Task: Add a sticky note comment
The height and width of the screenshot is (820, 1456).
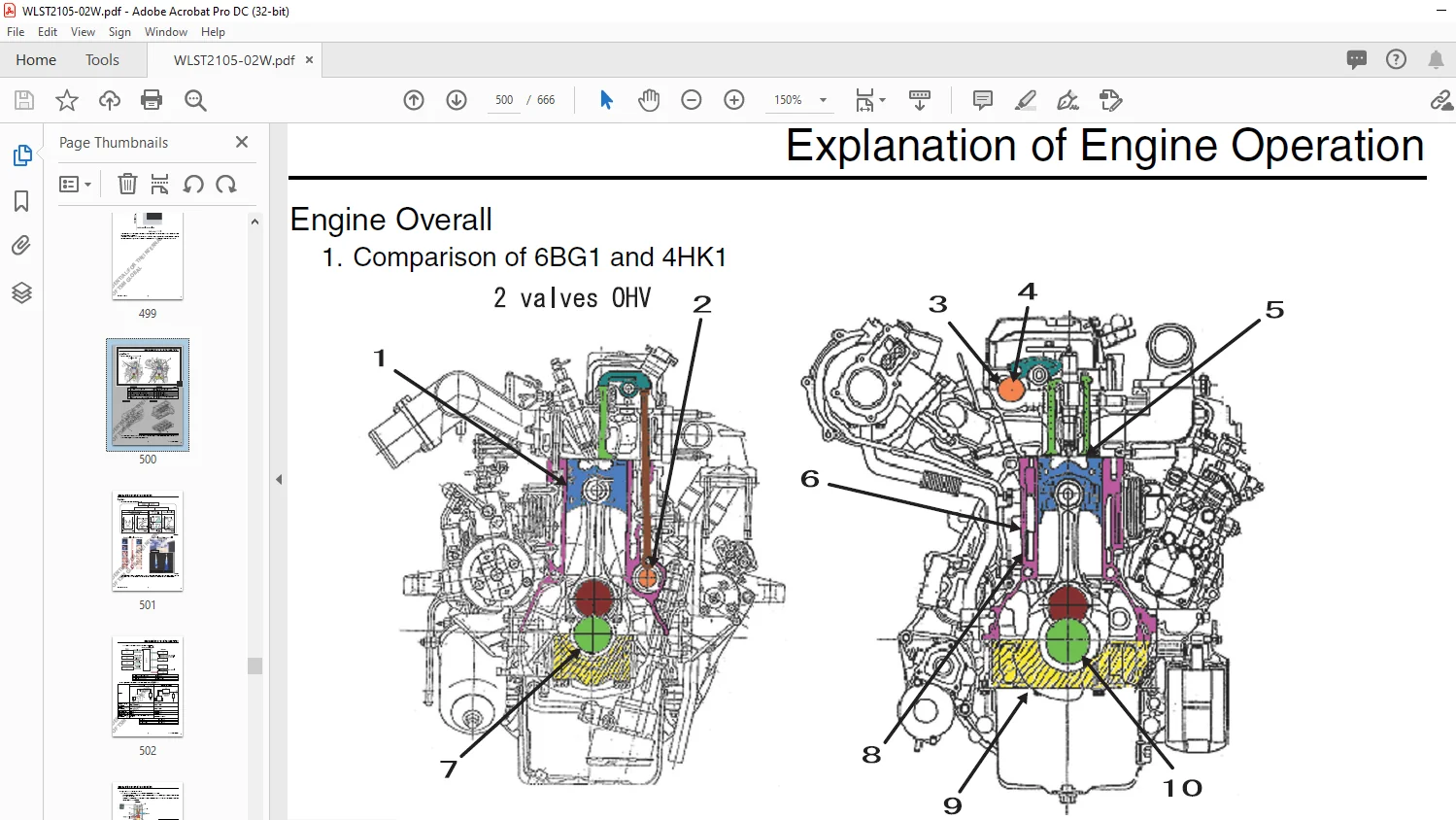Action: [x=983, y=100]
